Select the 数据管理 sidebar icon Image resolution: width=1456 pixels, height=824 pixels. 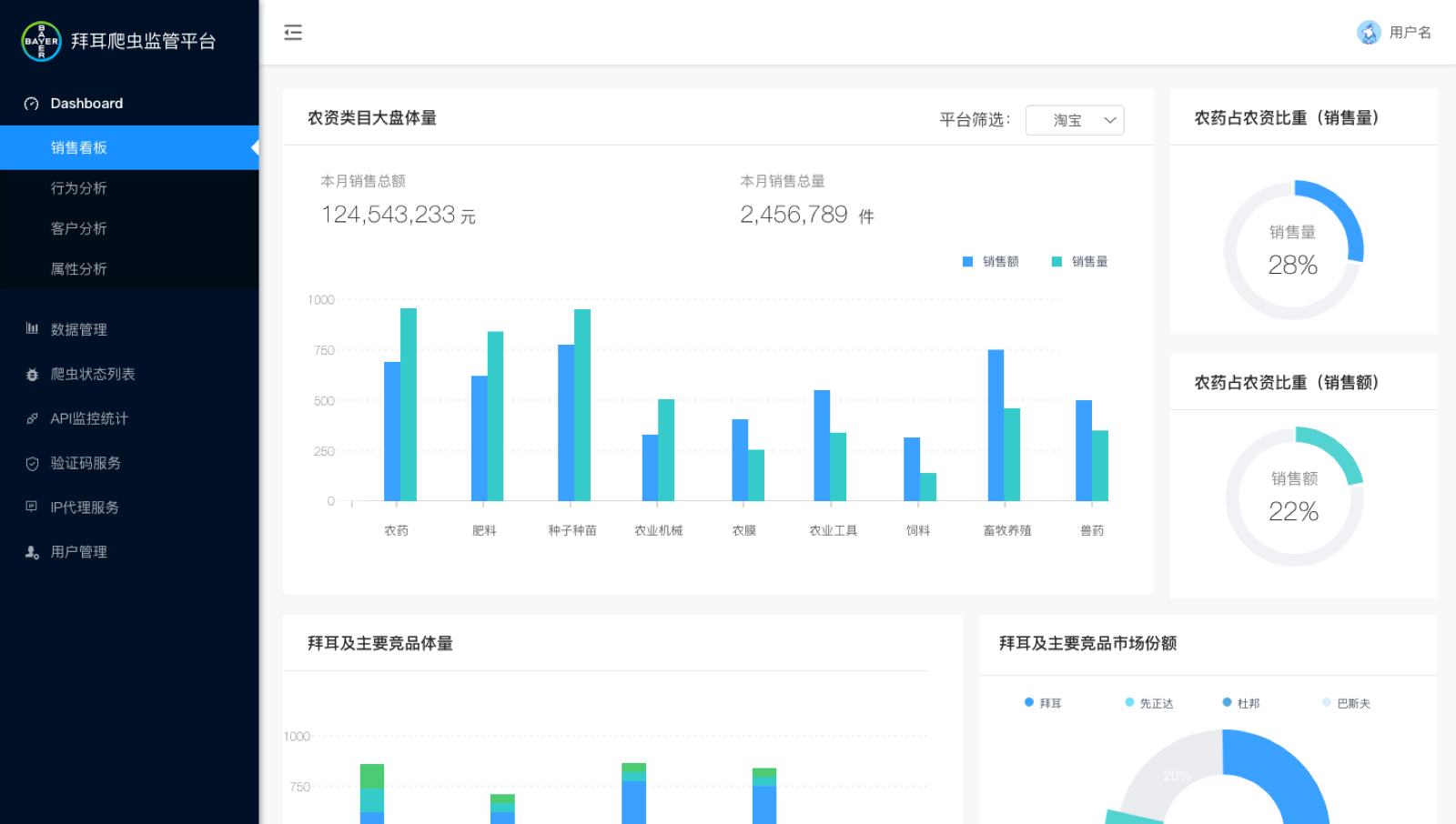pos(32,328)
